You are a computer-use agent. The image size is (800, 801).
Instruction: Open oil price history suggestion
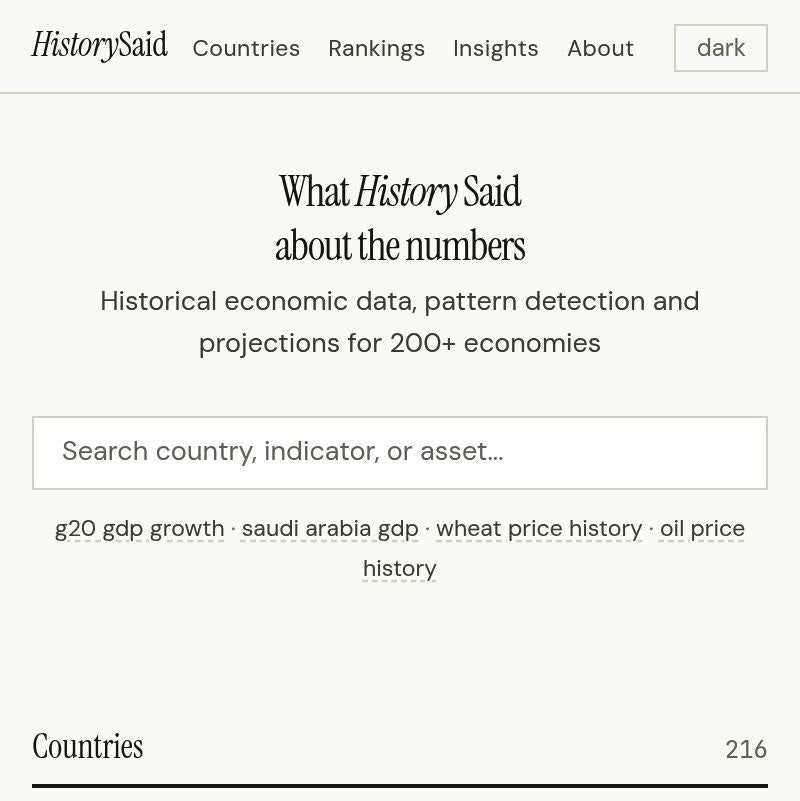click(x=553, y=548)
